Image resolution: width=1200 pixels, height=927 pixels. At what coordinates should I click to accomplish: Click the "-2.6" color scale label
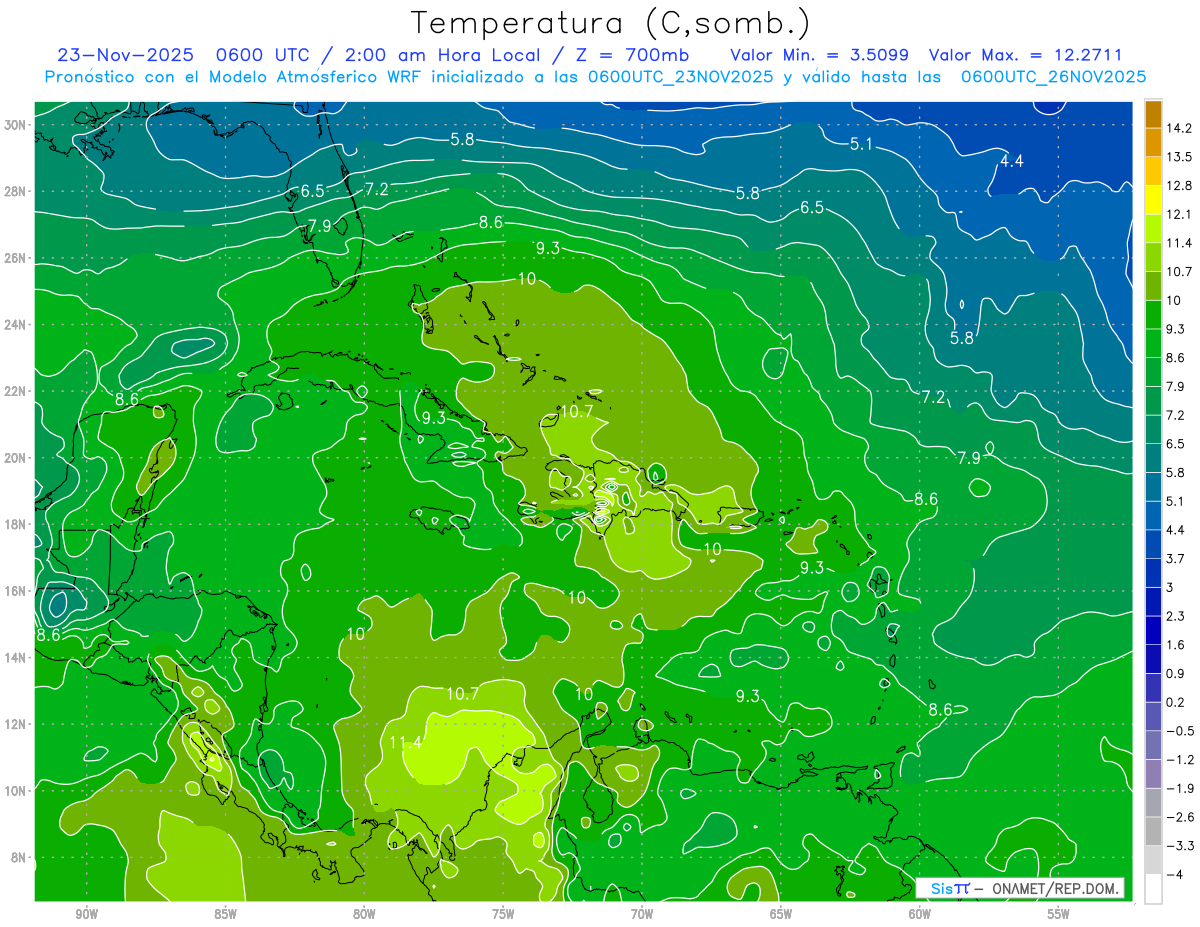coord(1180,816)
